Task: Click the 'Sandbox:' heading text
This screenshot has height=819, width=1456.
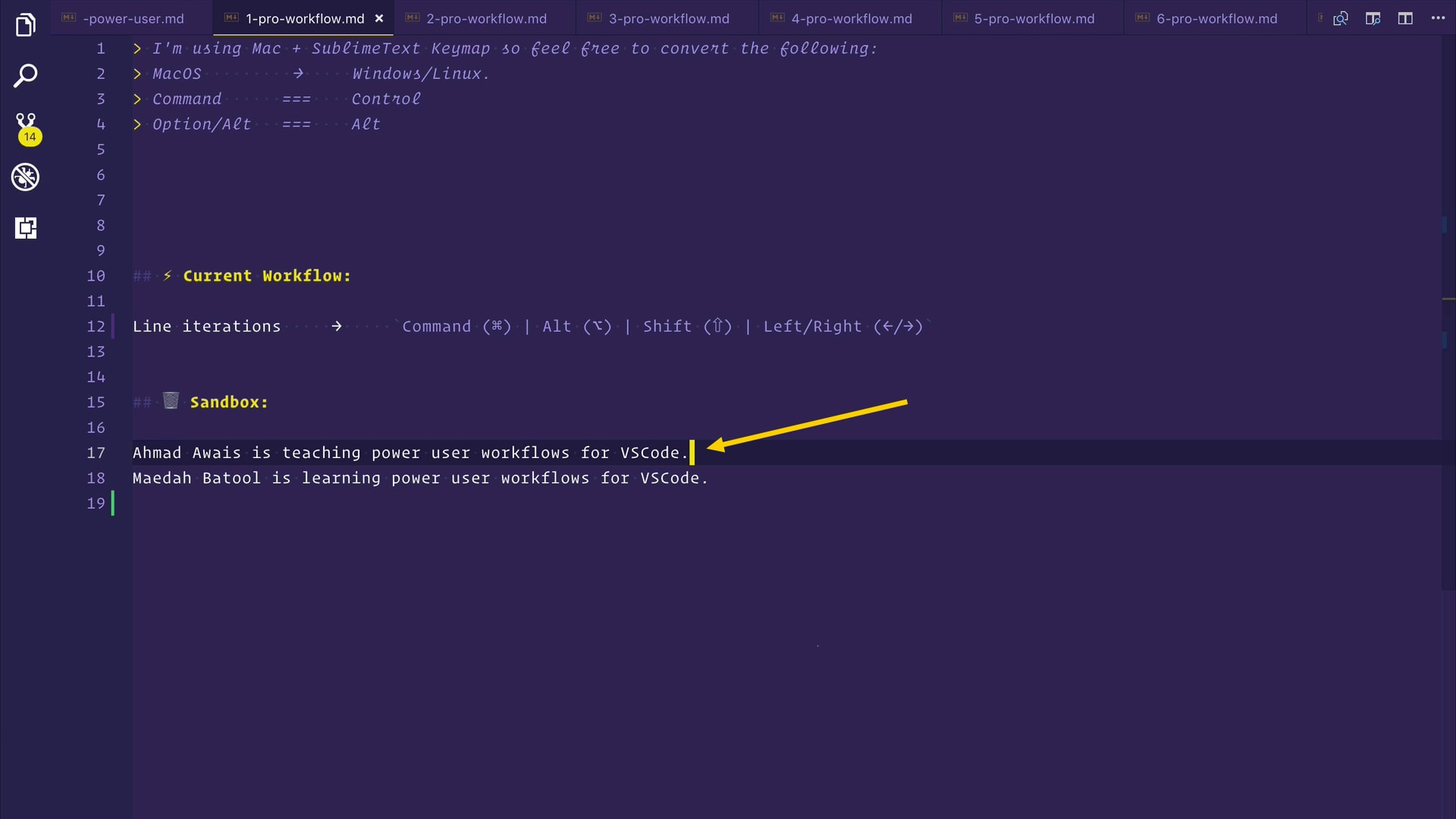Action: tap(229, 403)
